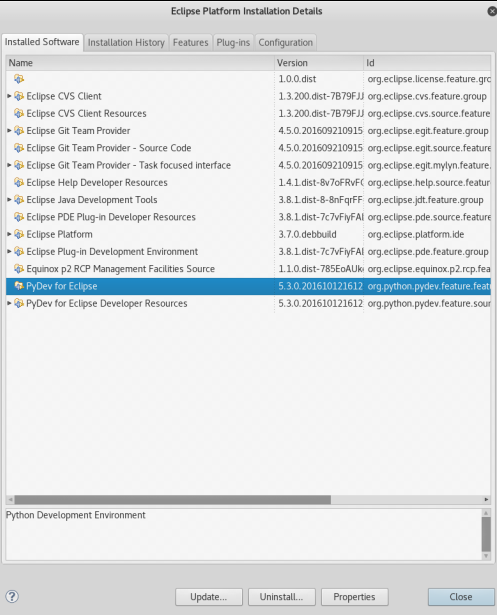
Task: Click the icon next to Eclipse Java Development Tools
Action: pyautogui.click(x=19, y=200)
